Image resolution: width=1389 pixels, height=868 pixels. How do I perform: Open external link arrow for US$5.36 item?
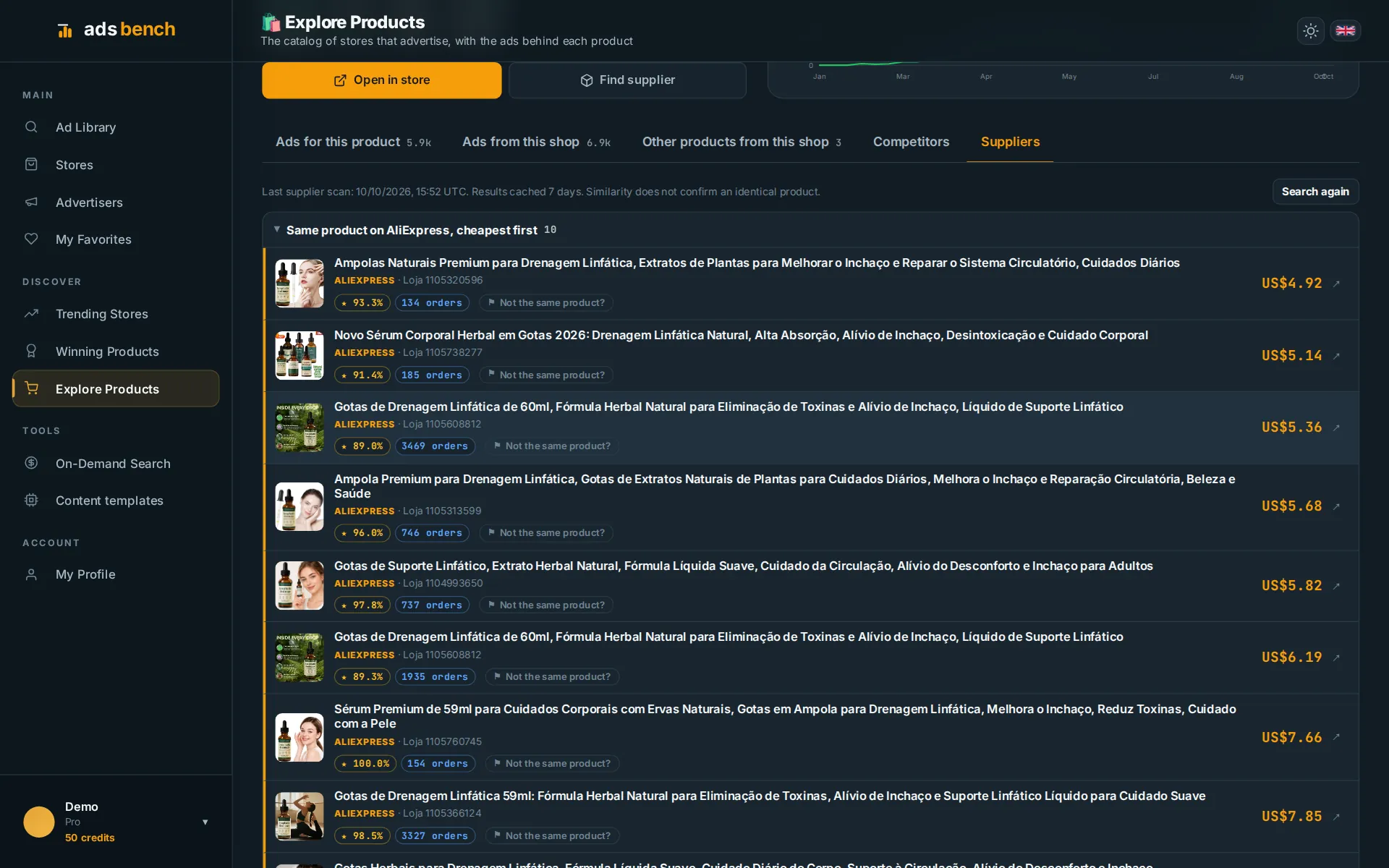coord(1336,427)
